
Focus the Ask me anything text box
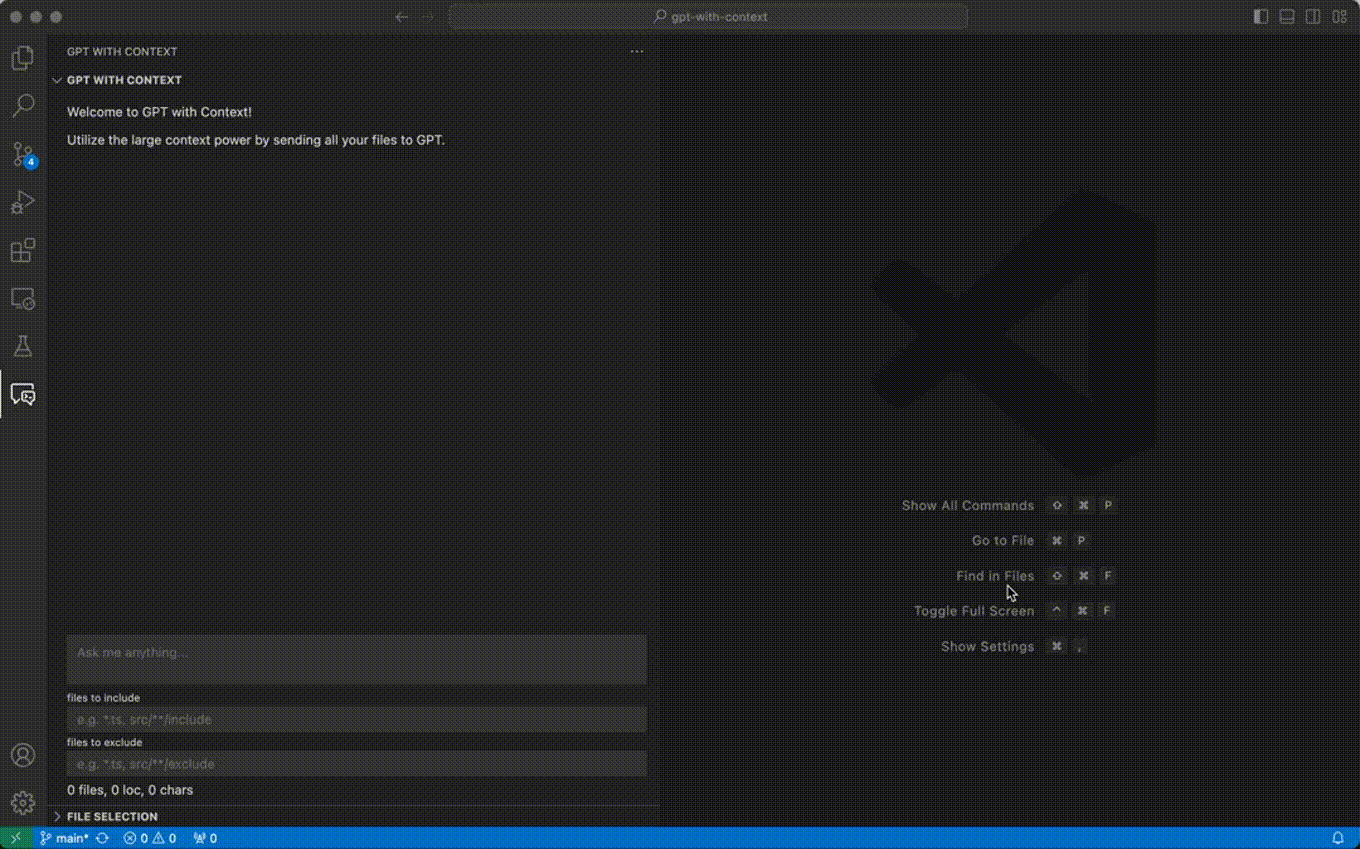click(357, 660)
